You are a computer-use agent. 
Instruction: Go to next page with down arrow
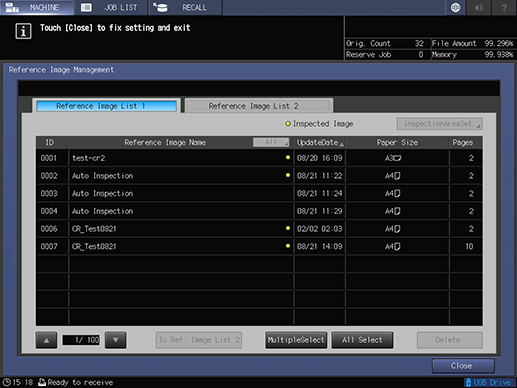(115, 340)
